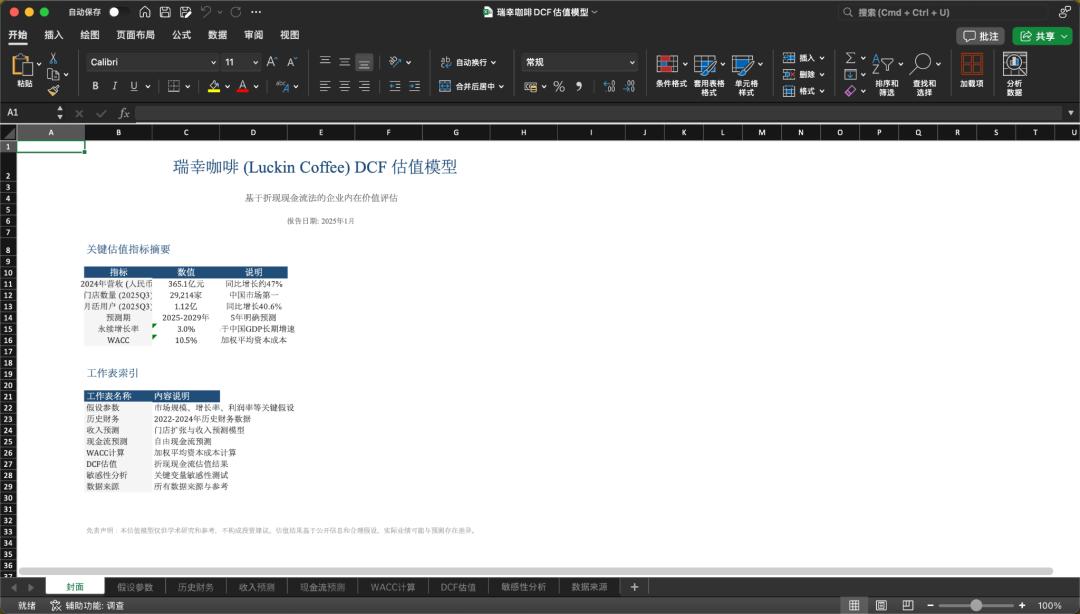
Task: Decrease font size with smaller A icon
Action: [292, 62]
